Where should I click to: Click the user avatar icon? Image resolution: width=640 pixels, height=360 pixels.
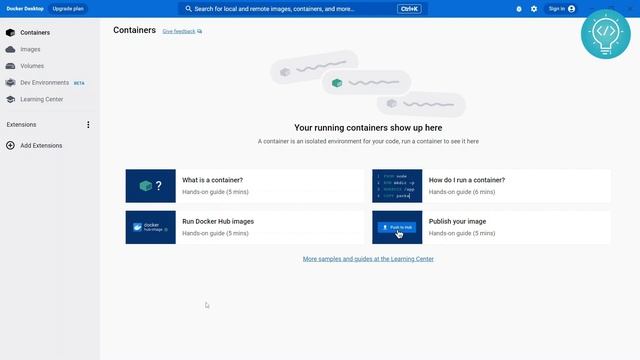pos(571,9)
